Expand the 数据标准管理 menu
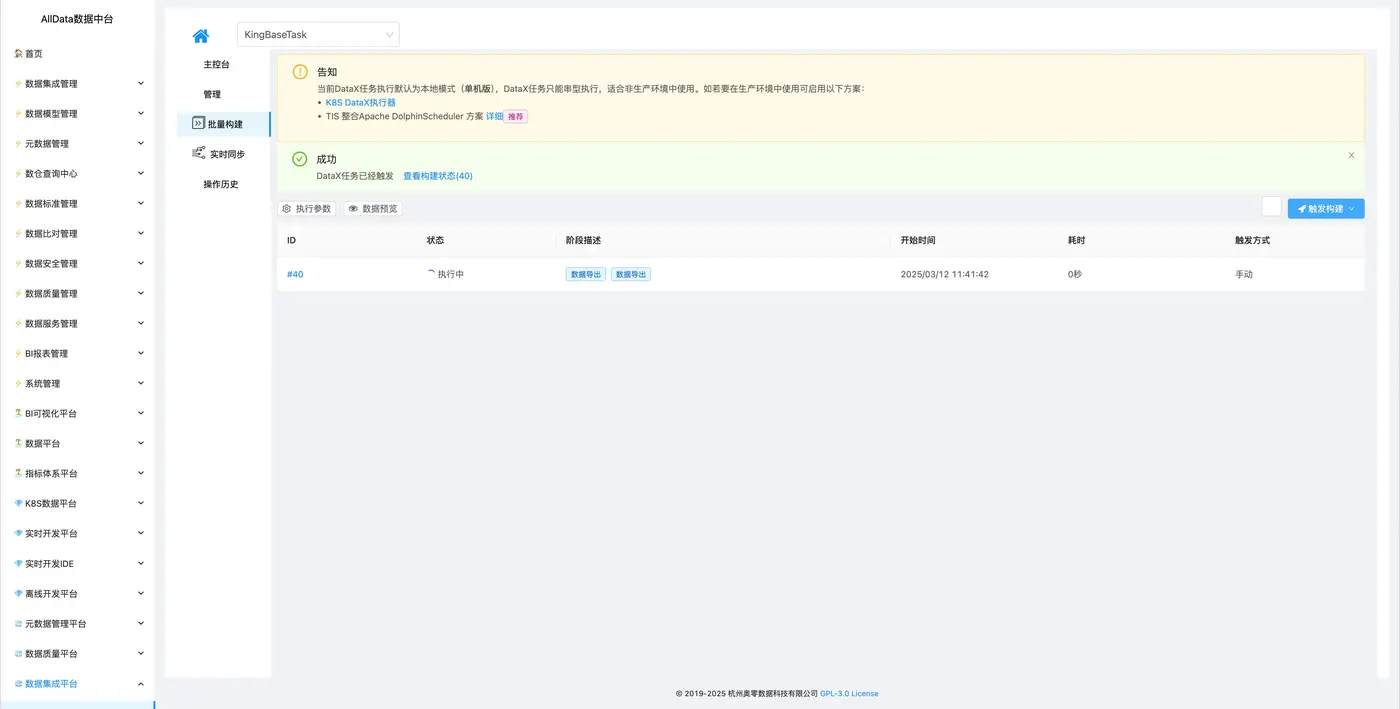Viewport: 1400px width, 709px height. (141, 203)
